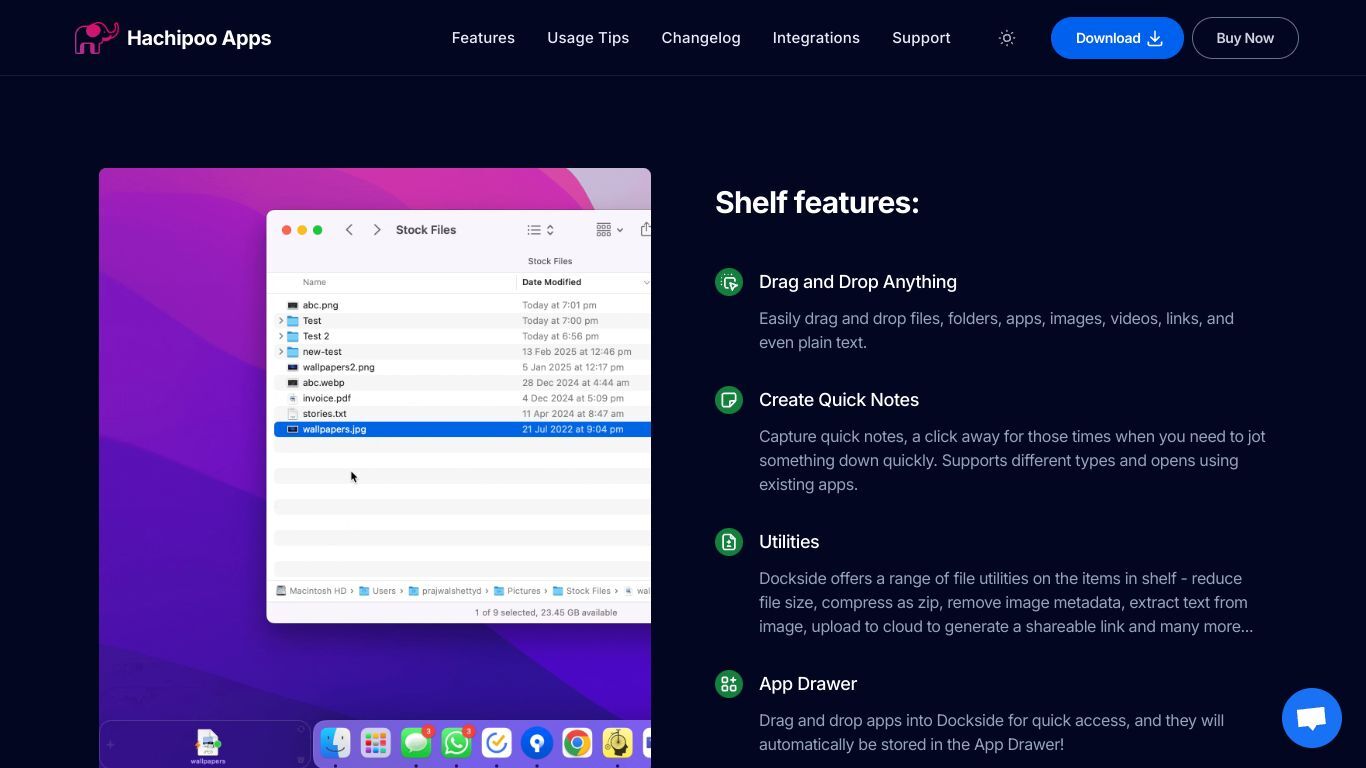The width and height of the screenshot is (1366, 768).
Task: Select invoice.pdf in the file list
Action: coord(326,398)
